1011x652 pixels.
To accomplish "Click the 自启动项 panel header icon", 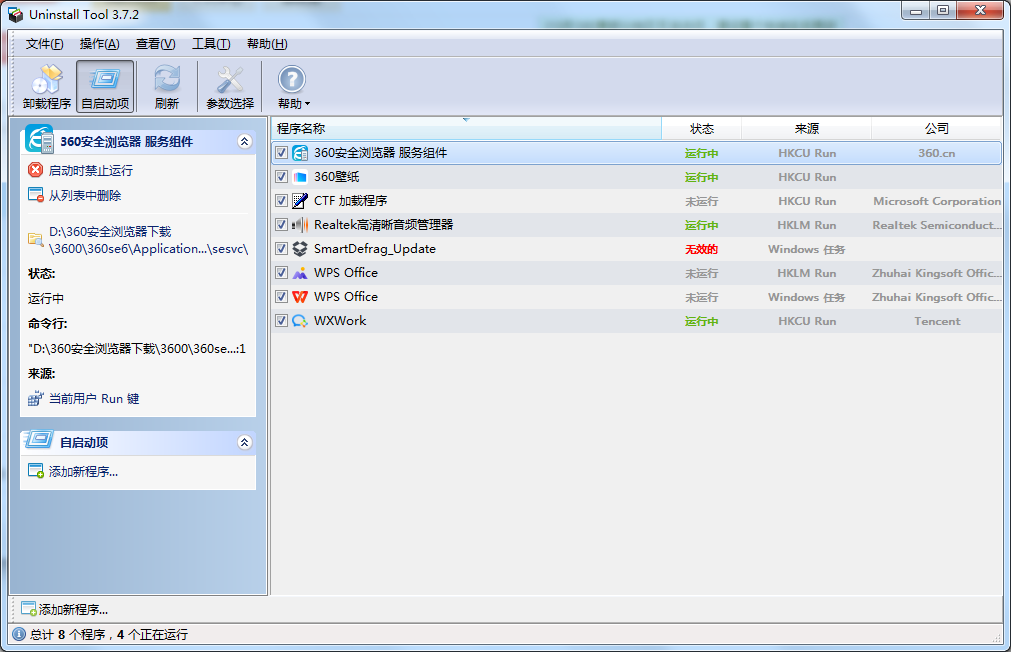I will click(x=39, y=440).
